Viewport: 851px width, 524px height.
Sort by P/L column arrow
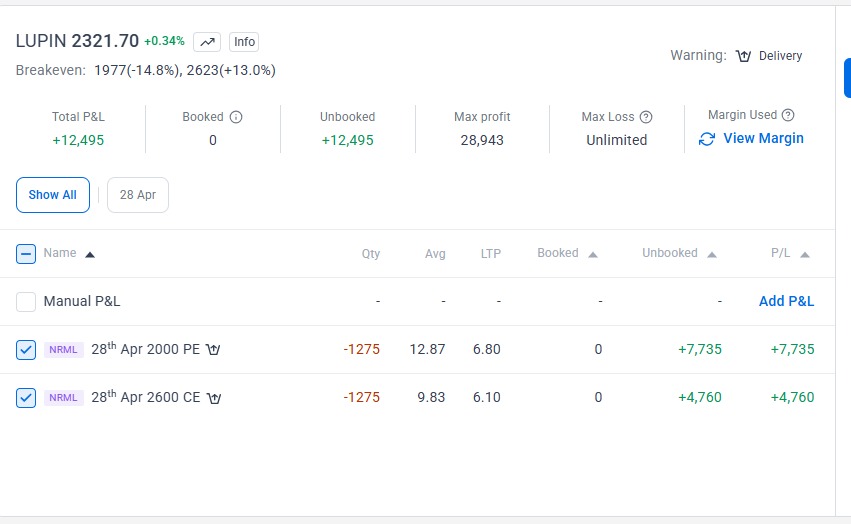805,254
